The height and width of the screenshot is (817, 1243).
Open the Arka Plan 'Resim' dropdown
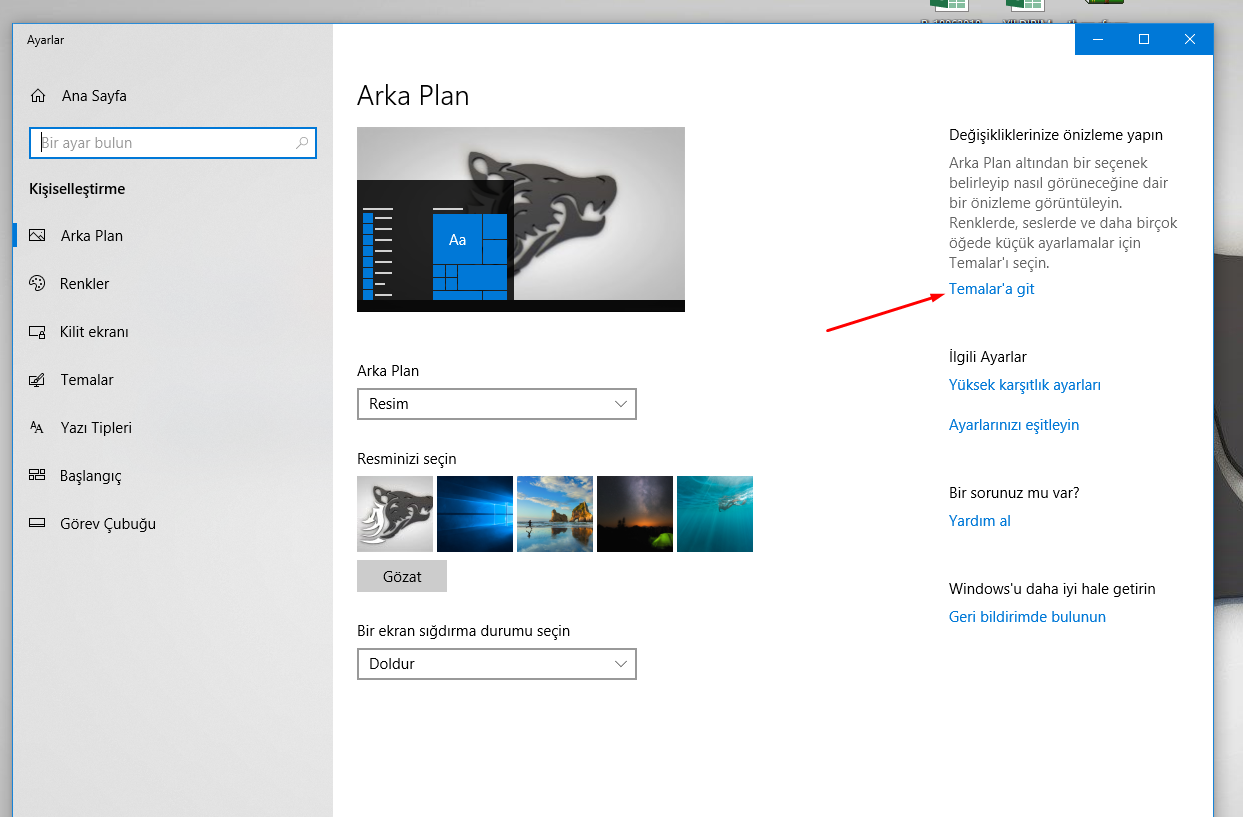click(496, 404)
